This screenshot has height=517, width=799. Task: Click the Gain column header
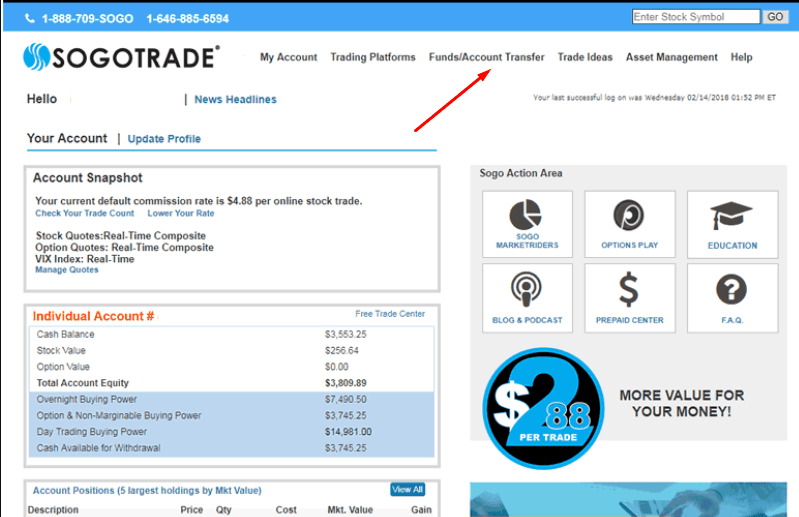(x=421, y=510)
